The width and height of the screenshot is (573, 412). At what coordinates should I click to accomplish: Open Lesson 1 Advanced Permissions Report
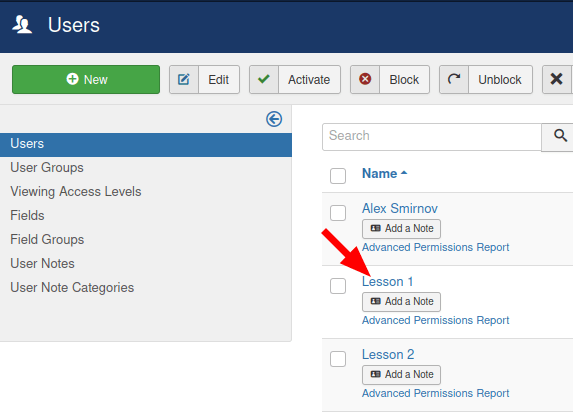tap(435, 321)
